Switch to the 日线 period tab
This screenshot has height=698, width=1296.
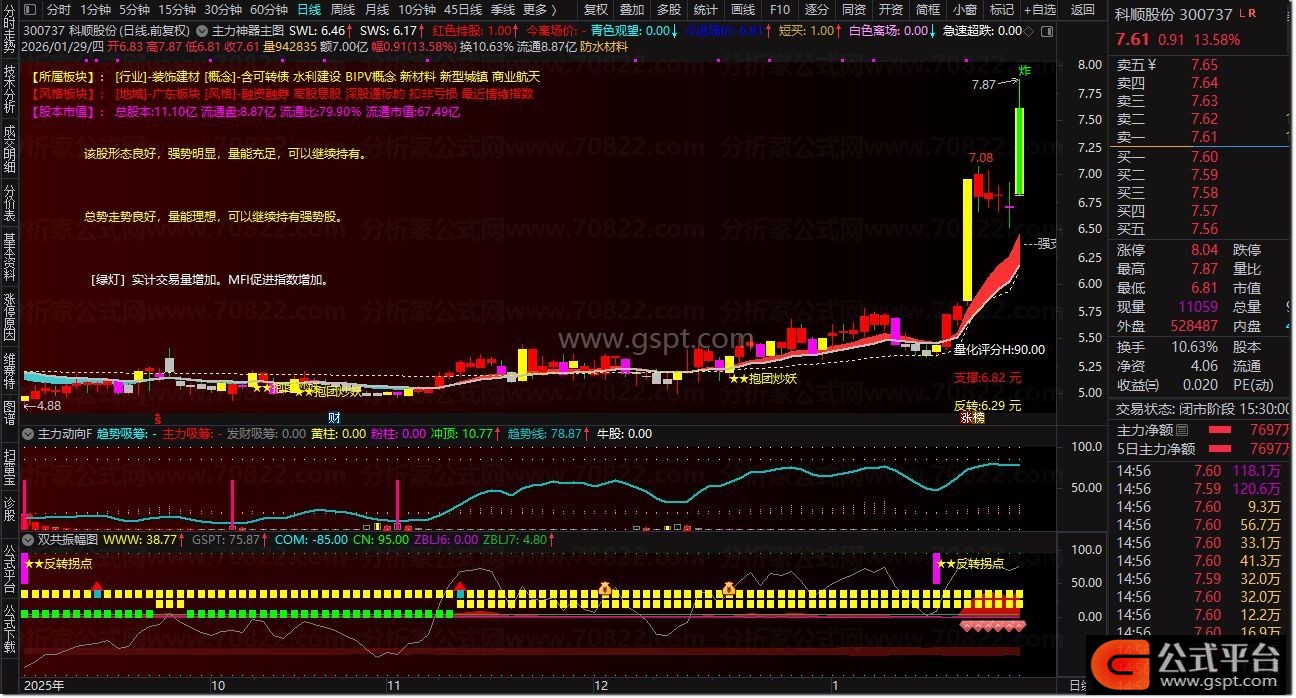coord(309,9)
